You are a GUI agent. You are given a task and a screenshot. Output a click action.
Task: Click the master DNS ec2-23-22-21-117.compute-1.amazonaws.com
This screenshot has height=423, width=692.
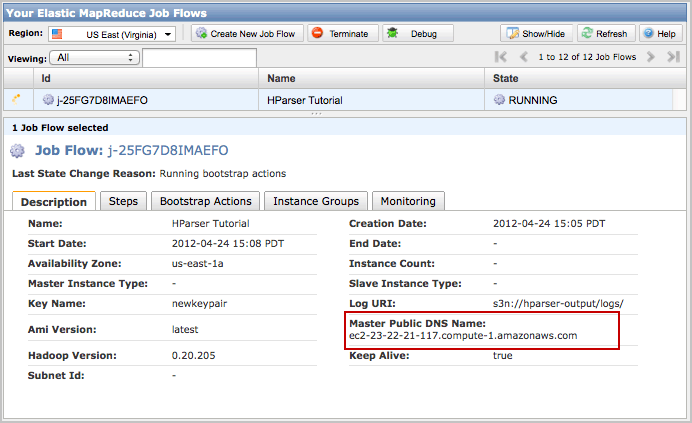click(x=463, y=336)
